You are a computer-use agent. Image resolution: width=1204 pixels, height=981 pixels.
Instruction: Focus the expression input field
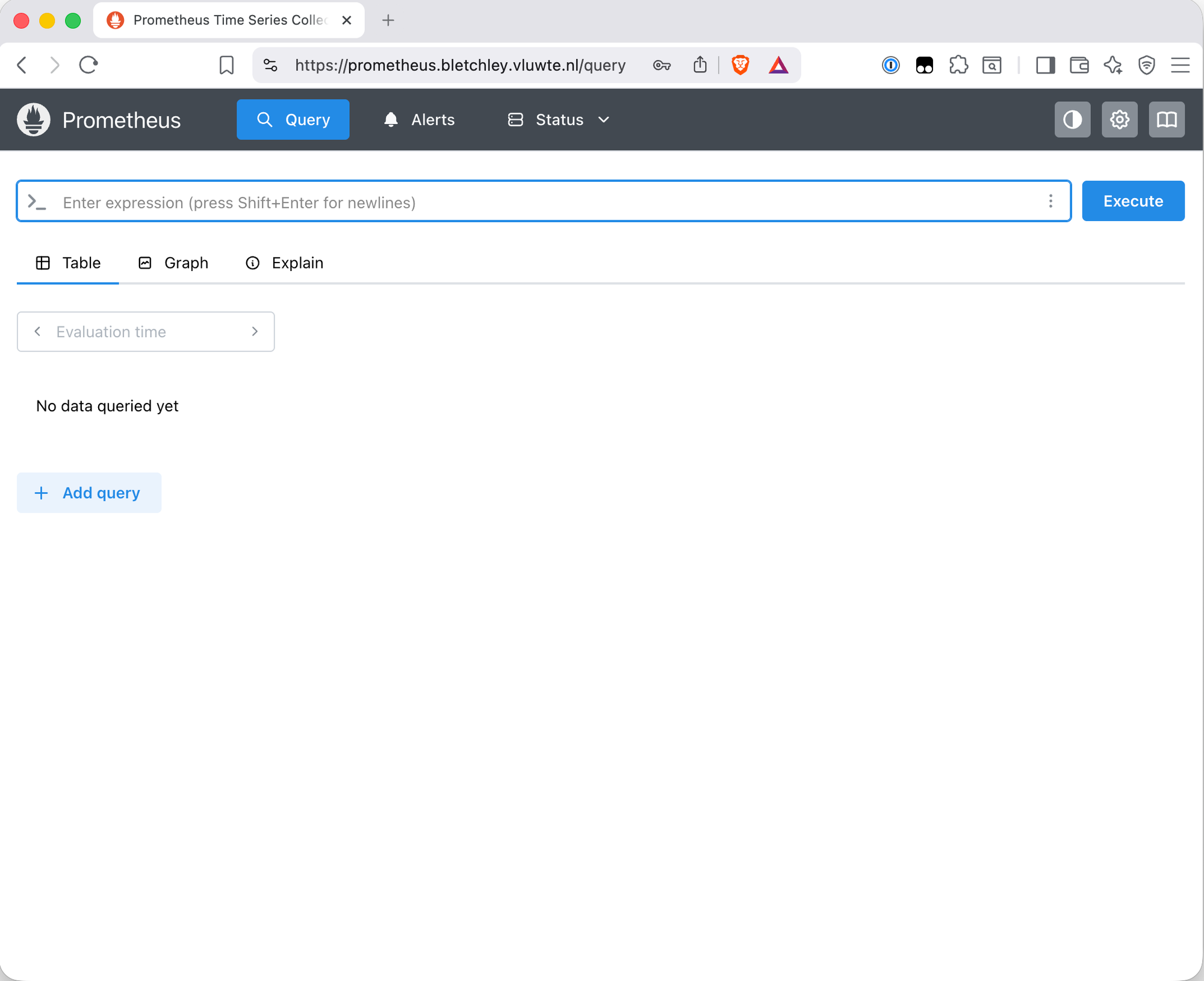[x=544, y=201]
